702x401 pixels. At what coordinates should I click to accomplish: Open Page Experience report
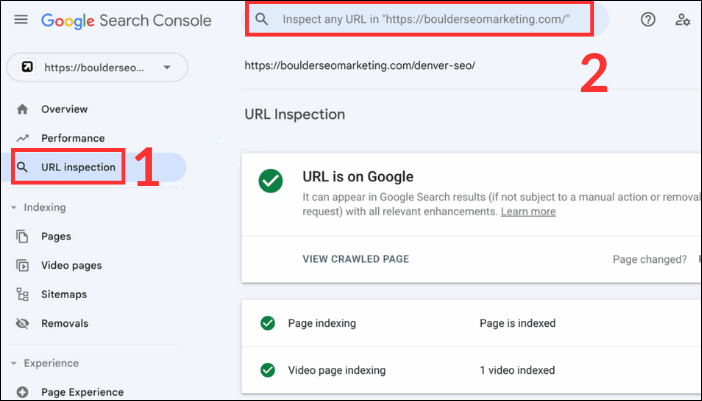tap(82, 392)
